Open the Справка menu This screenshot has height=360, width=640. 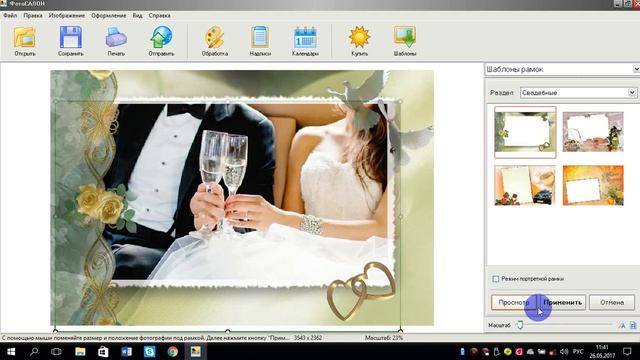[x=159, y=16]
